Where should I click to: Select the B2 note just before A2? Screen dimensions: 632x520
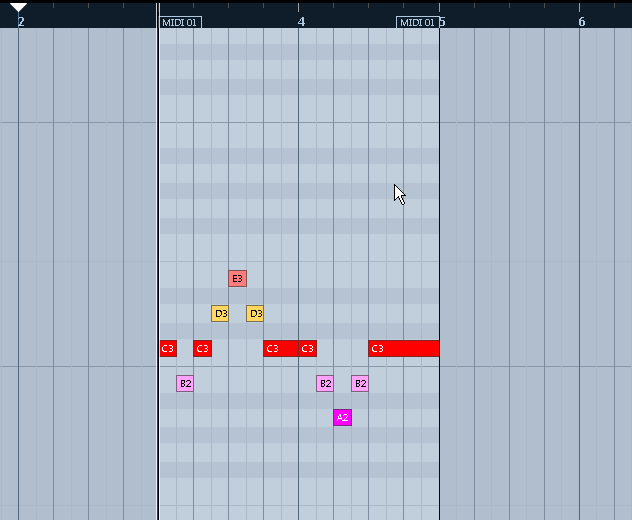coord(325,383)
